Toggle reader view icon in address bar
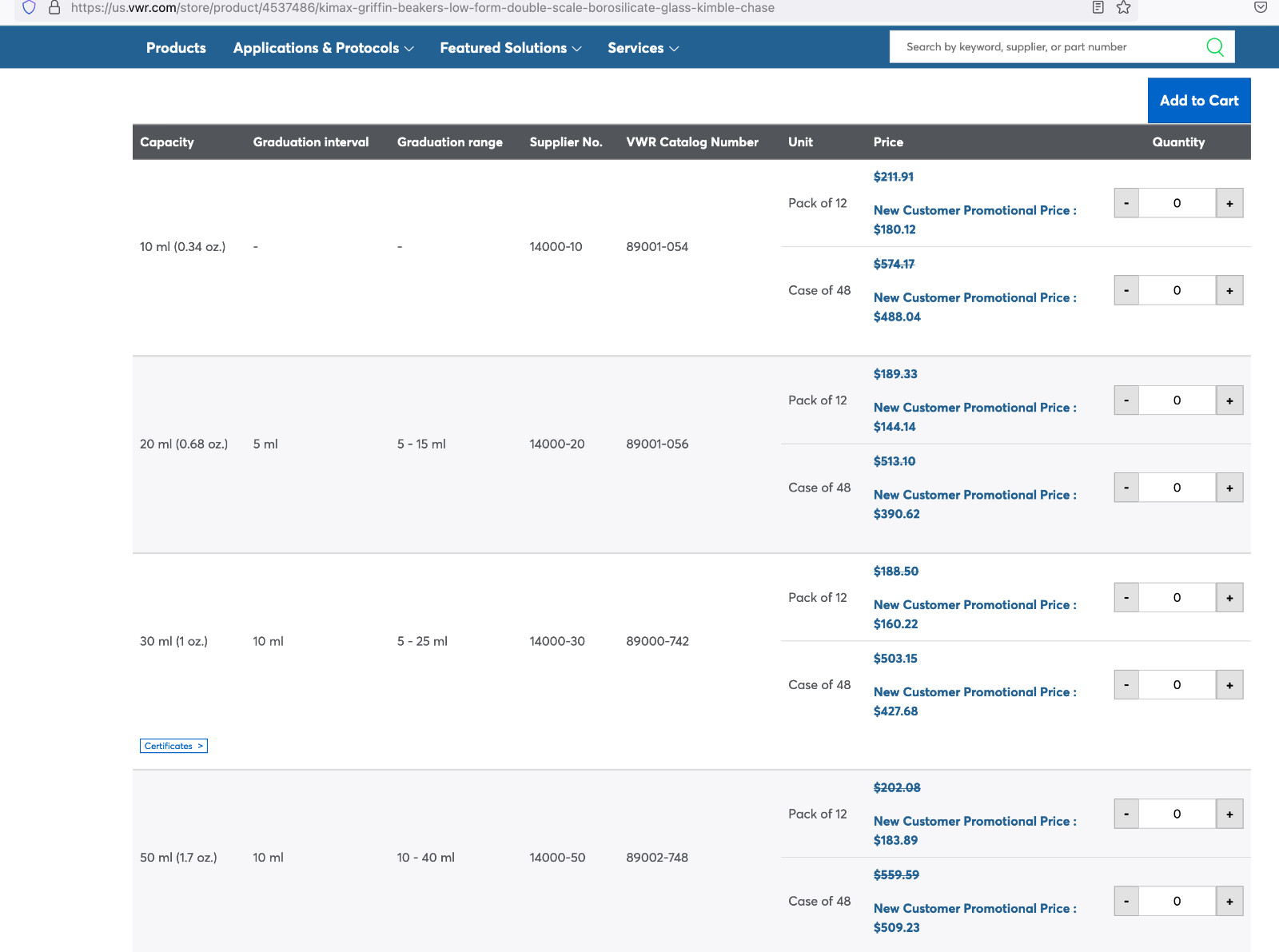The image size is (1279, 952). click(1098, 8)
